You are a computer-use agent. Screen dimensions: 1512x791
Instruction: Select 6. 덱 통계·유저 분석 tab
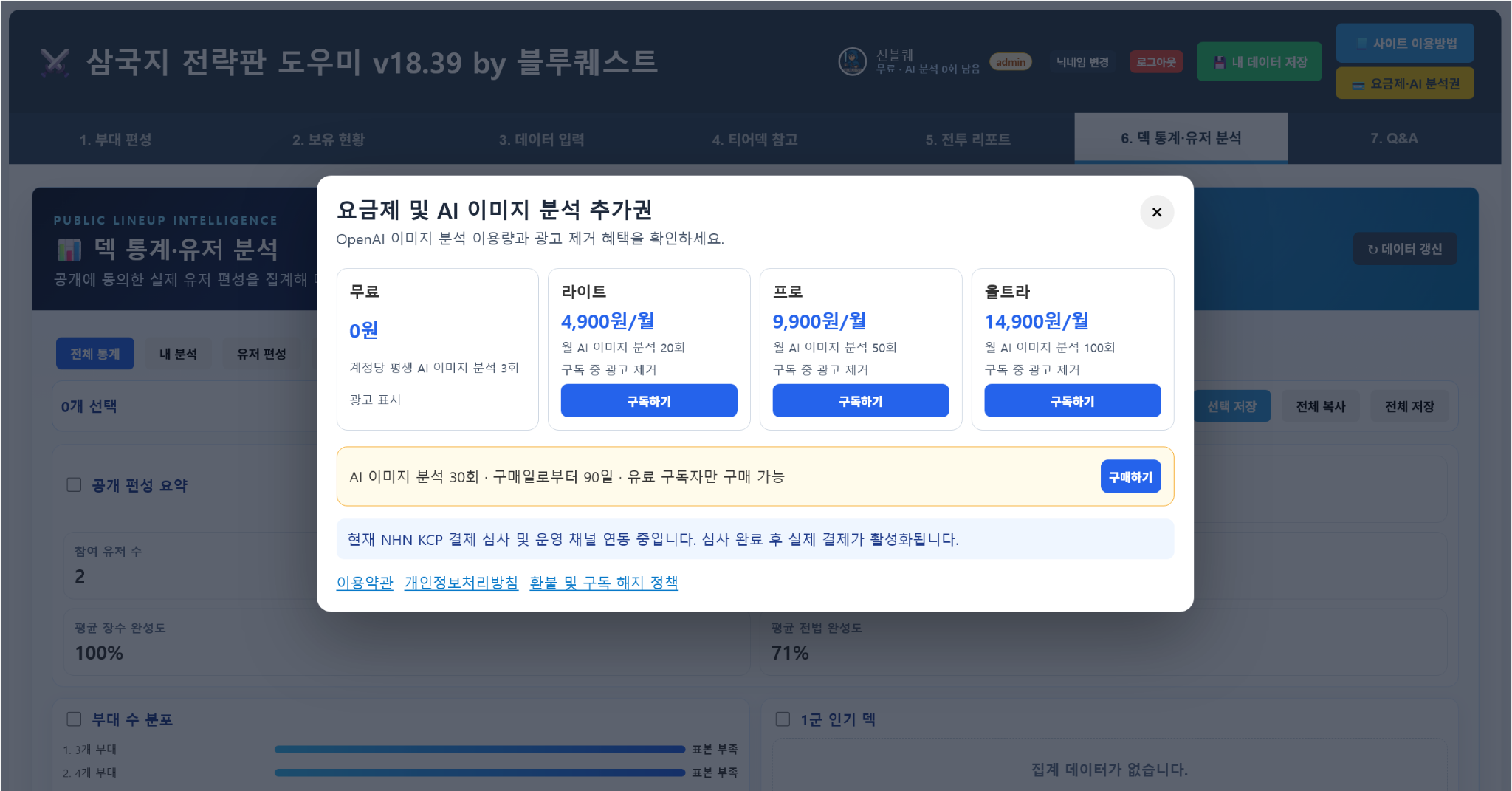pyautogui.click(x=1181, y=138)
